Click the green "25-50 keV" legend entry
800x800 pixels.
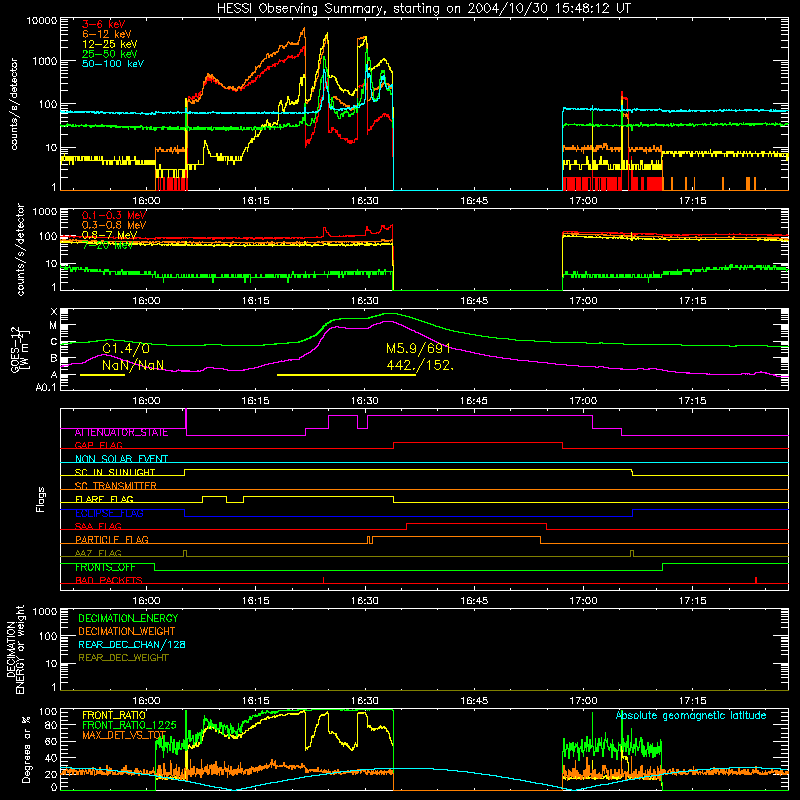tap(110, 54)
